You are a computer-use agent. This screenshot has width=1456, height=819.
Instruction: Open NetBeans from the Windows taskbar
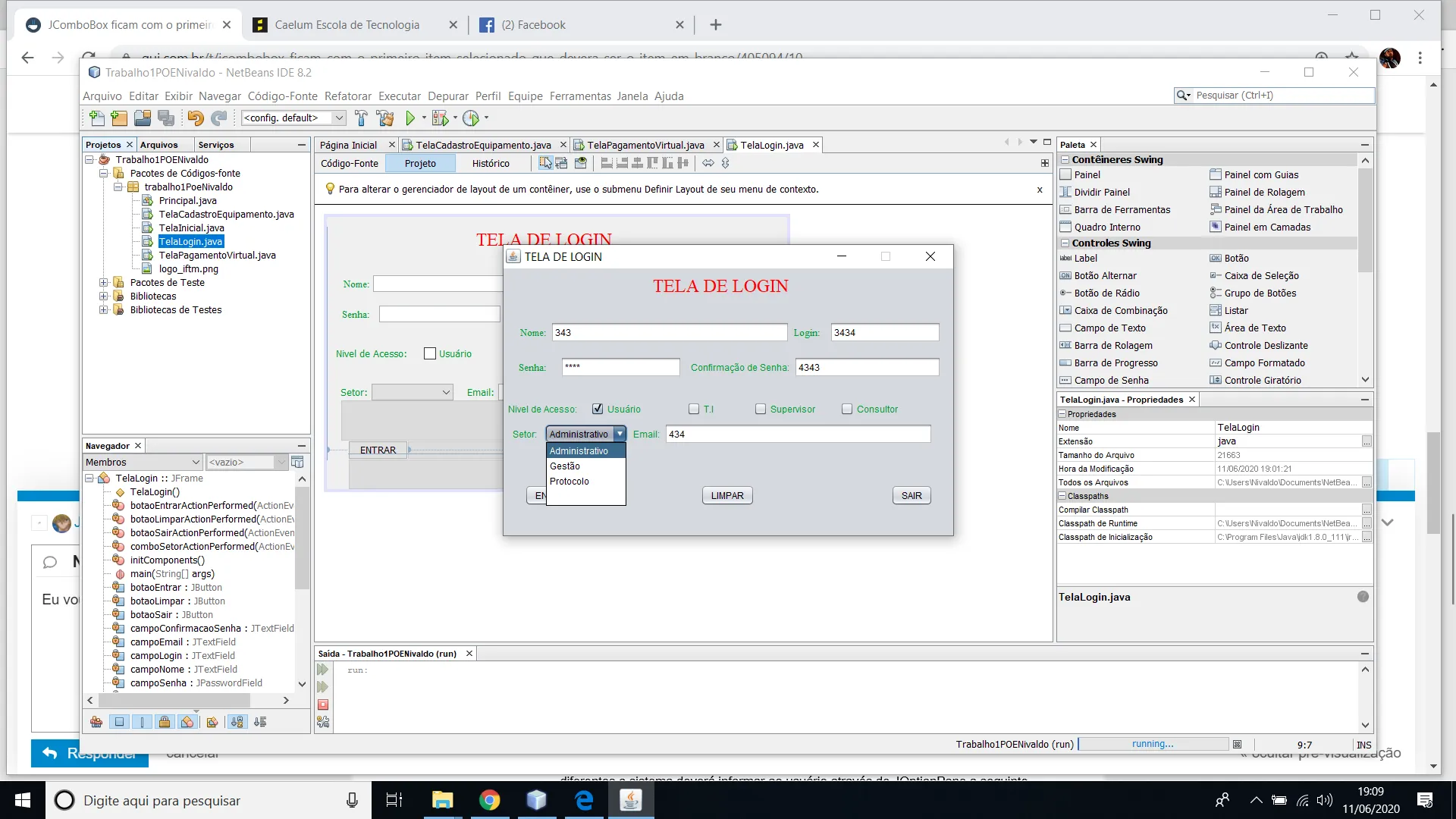coord(536,800)
